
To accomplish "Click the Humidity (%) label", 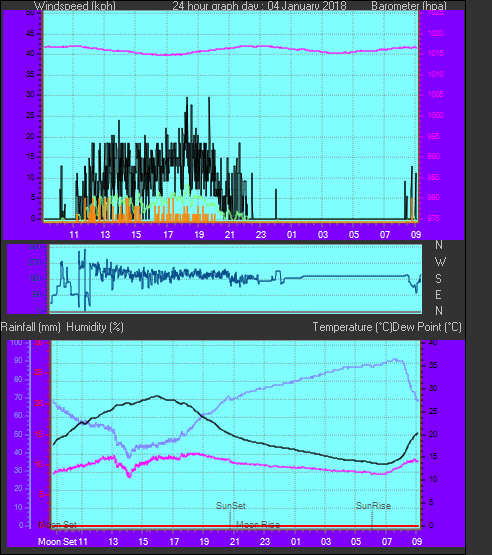I will pos(95,327).
